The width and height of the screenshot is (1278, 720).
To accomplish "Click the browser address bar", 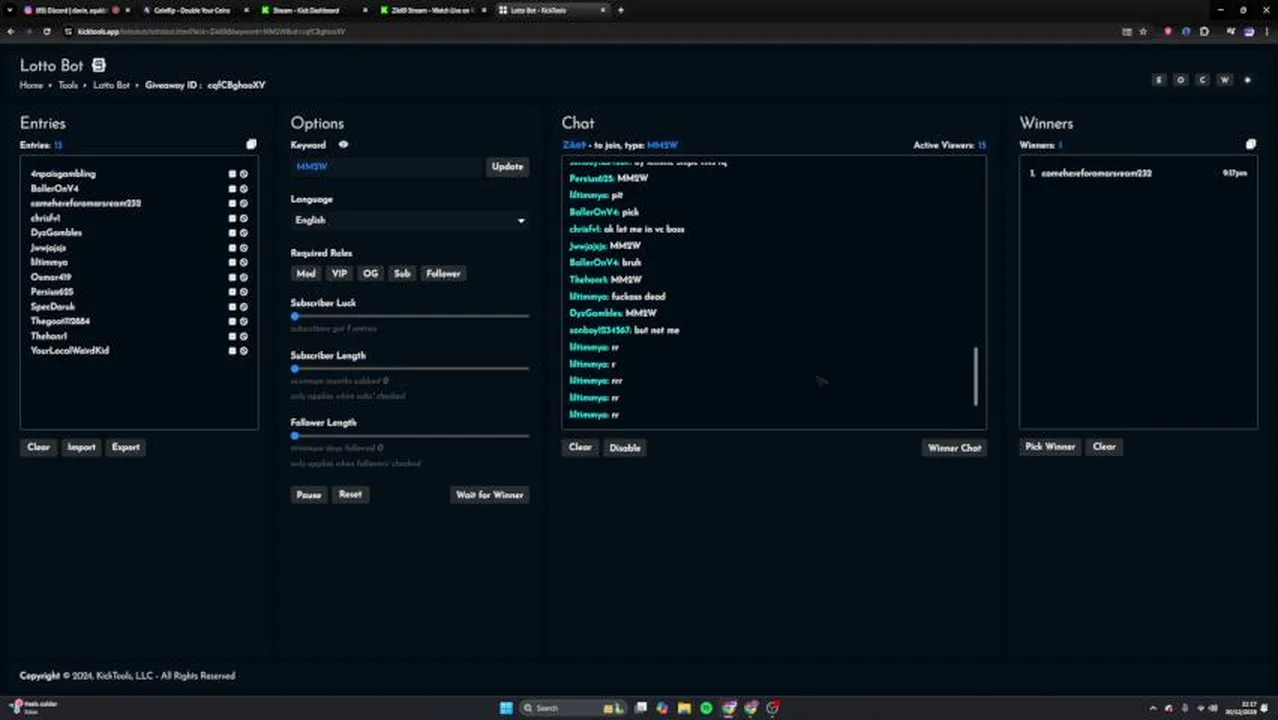I will tap(590, 31).
